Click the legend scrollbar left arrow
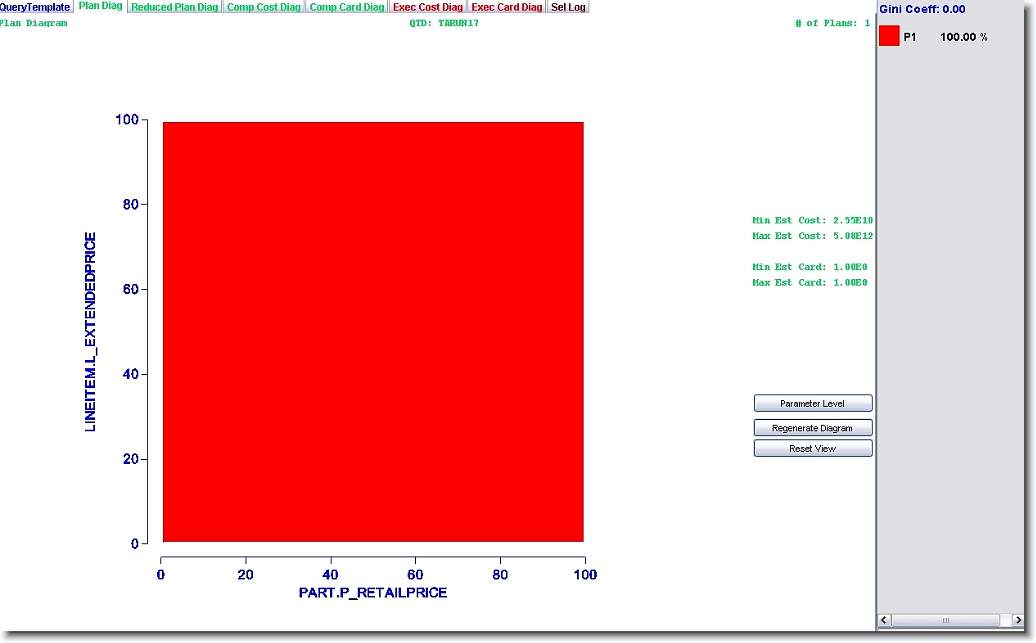The image size is (1036, 643). pos(884,621)
